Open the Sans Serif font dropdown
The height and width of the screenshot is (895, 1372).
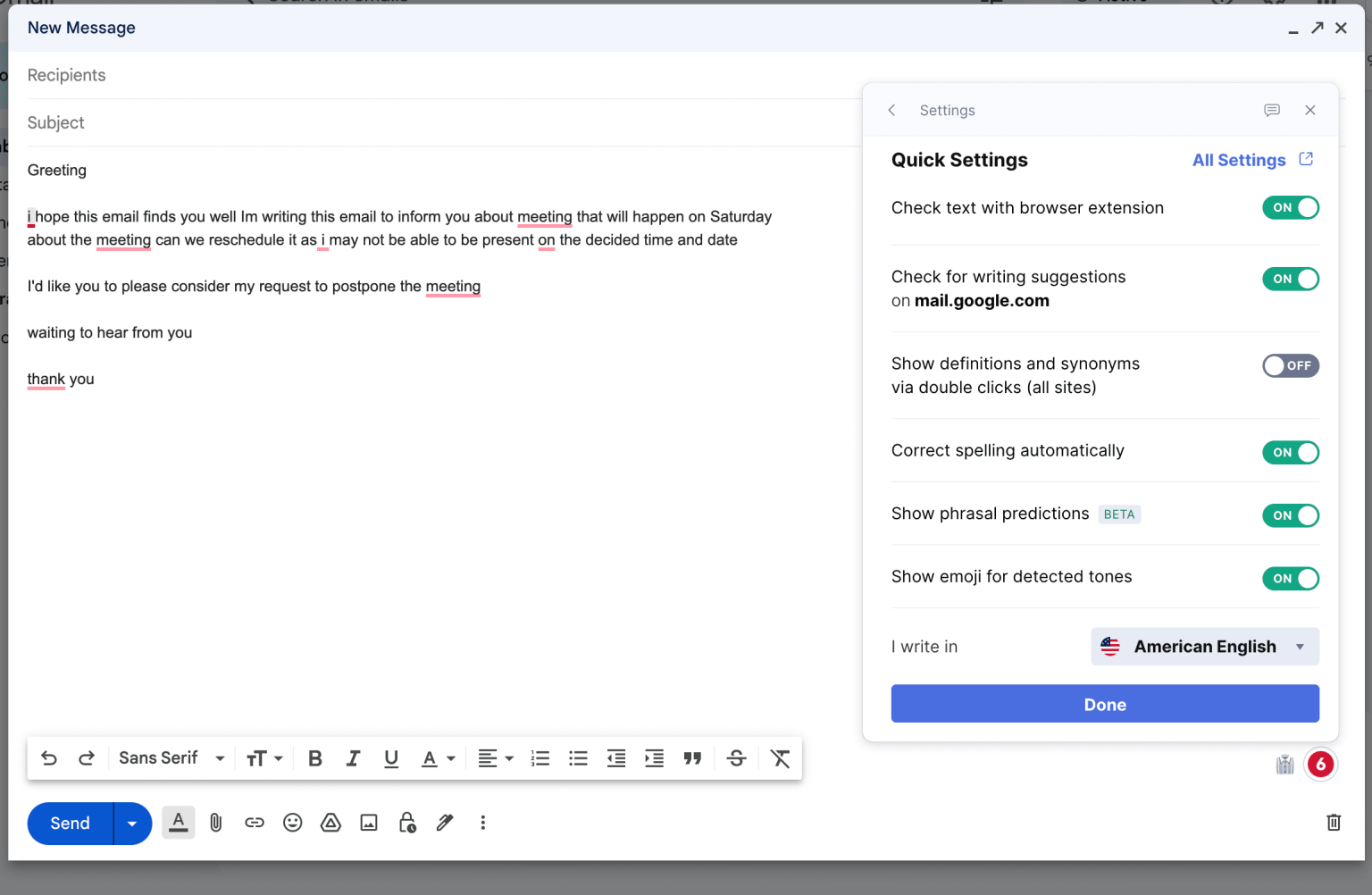pos(170,757)
